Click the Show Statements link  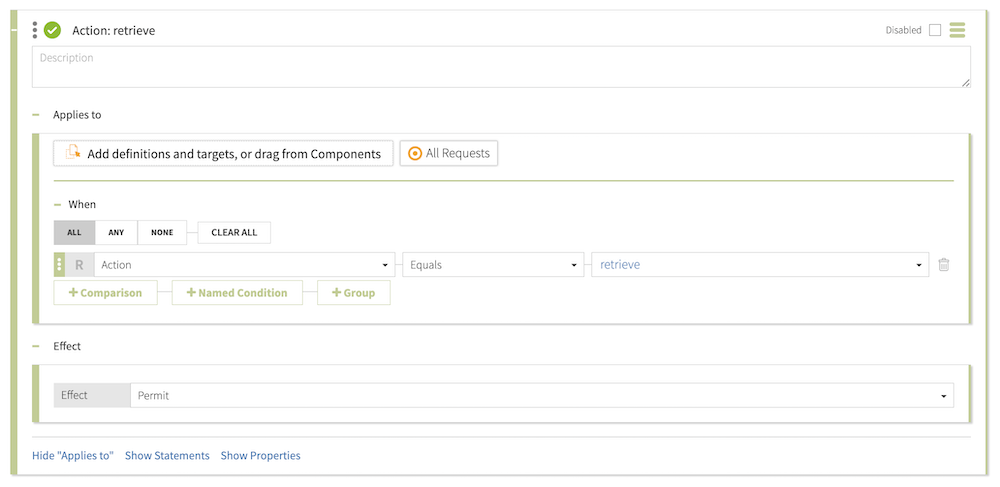167,456
